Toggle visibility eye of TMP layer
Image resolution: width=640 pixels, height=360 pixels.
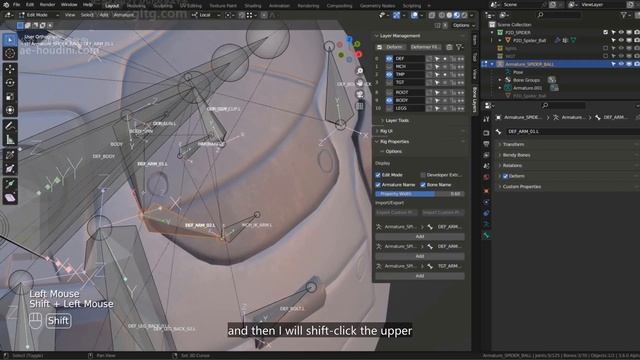(x=389, y=75)
